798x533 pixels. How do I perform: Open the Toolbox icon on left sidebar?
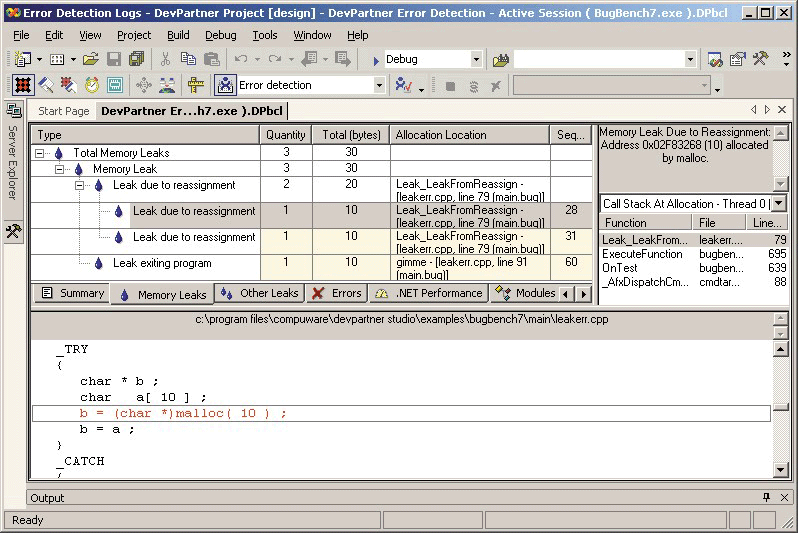pyautogui.click(x=13, y=232)
